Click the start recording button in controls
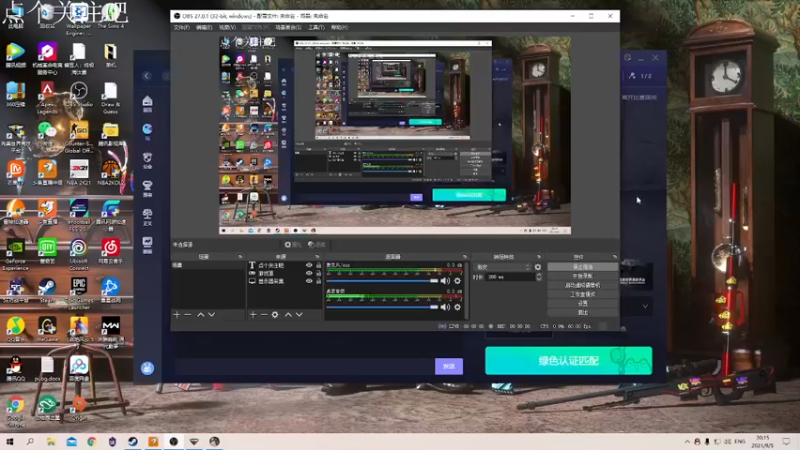This screenshot has height=450, width=800. point(583,276)
